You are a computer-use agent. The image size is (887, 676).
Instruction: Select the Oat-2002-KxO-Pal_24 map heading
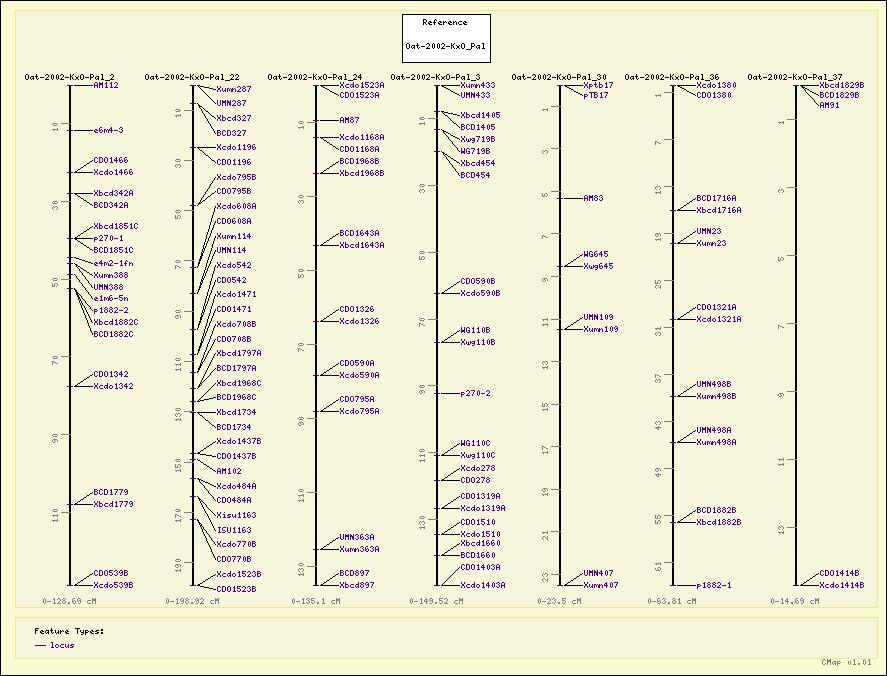point(315,77)
